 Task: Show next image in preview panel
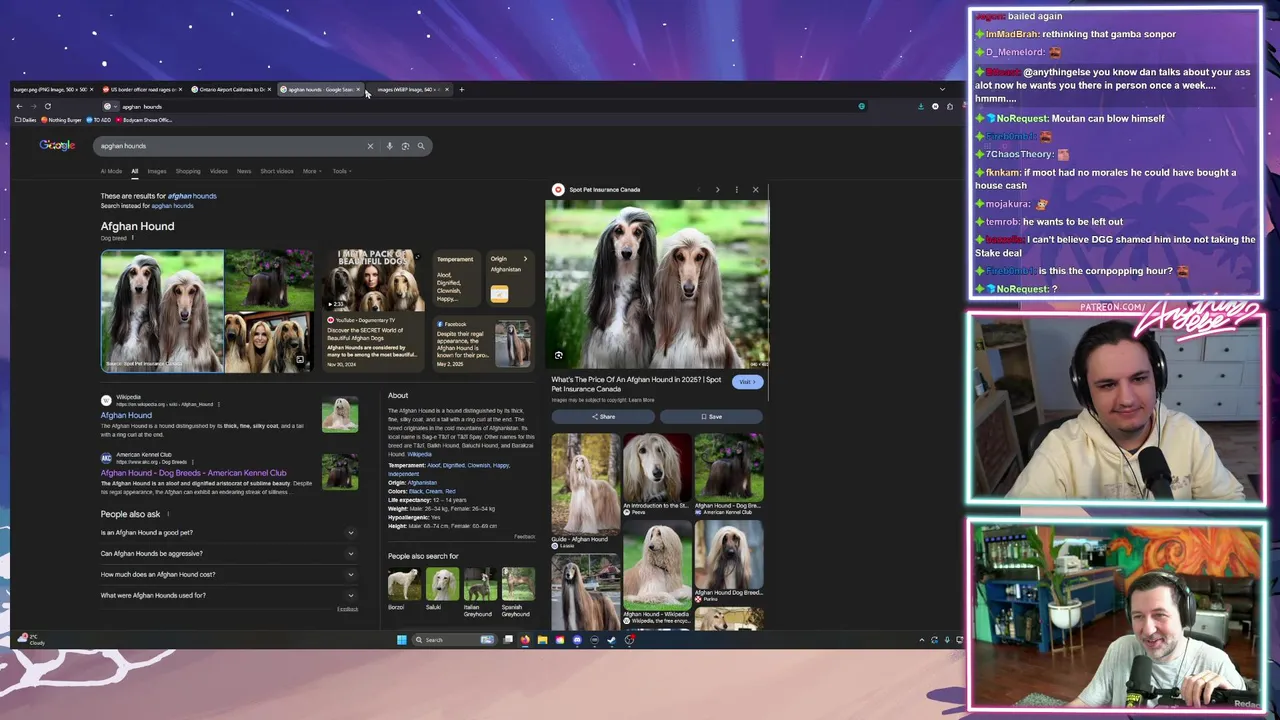coord(717,189)
